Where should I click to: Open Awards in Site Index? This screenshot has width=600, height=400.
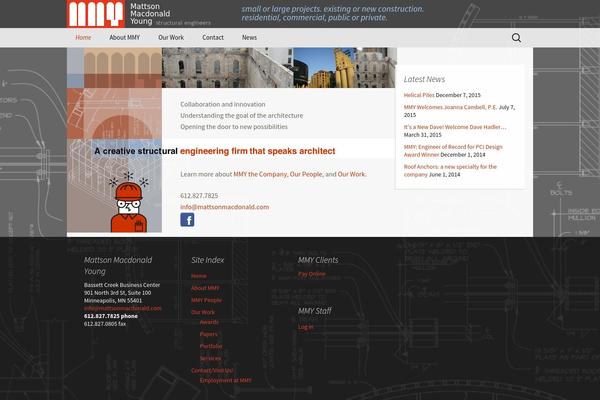[209, 322]
